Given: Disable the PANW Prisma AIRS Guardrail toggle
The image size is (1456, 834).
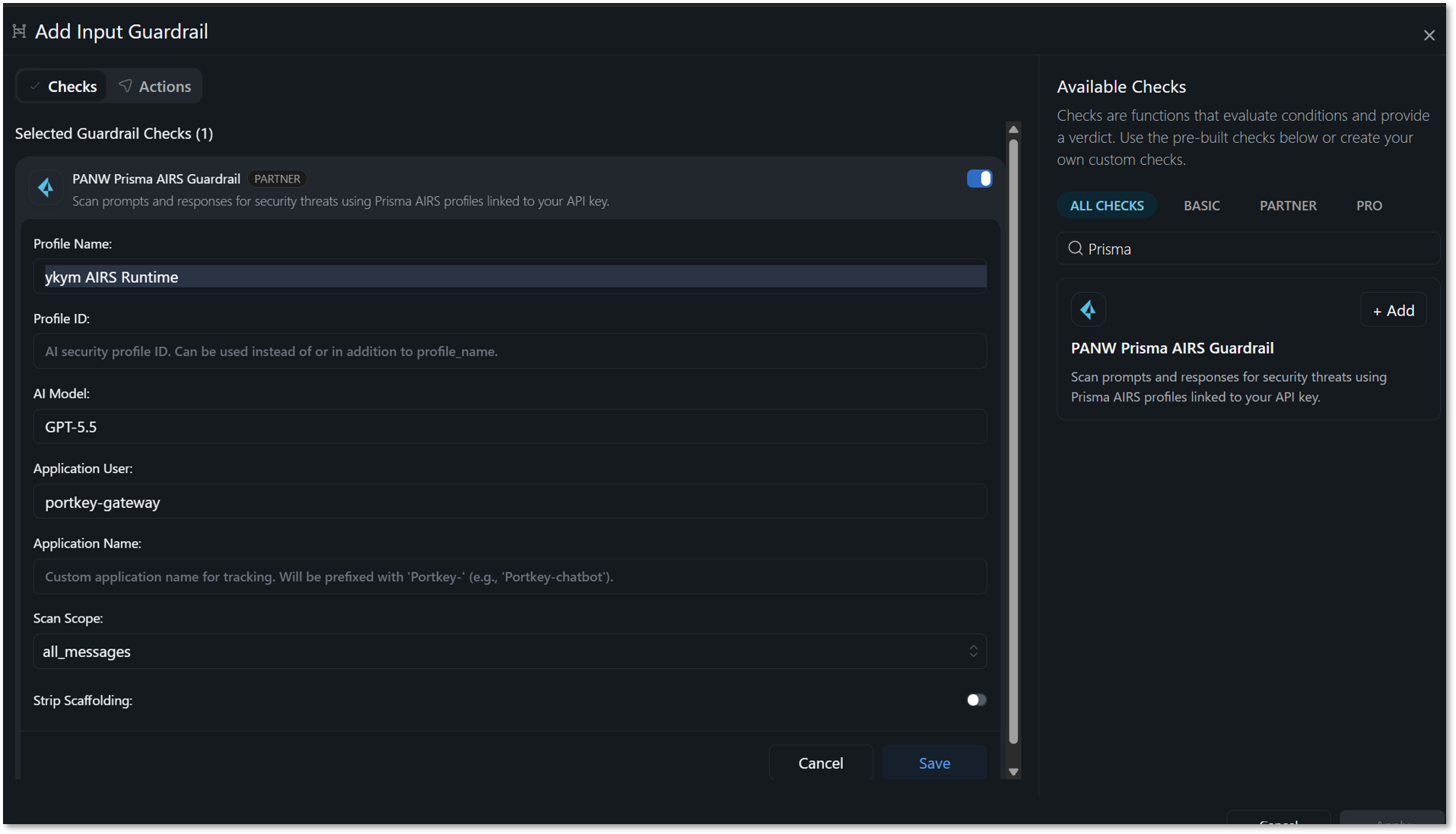Looking at the screenshot, I should tap(979, 179).
